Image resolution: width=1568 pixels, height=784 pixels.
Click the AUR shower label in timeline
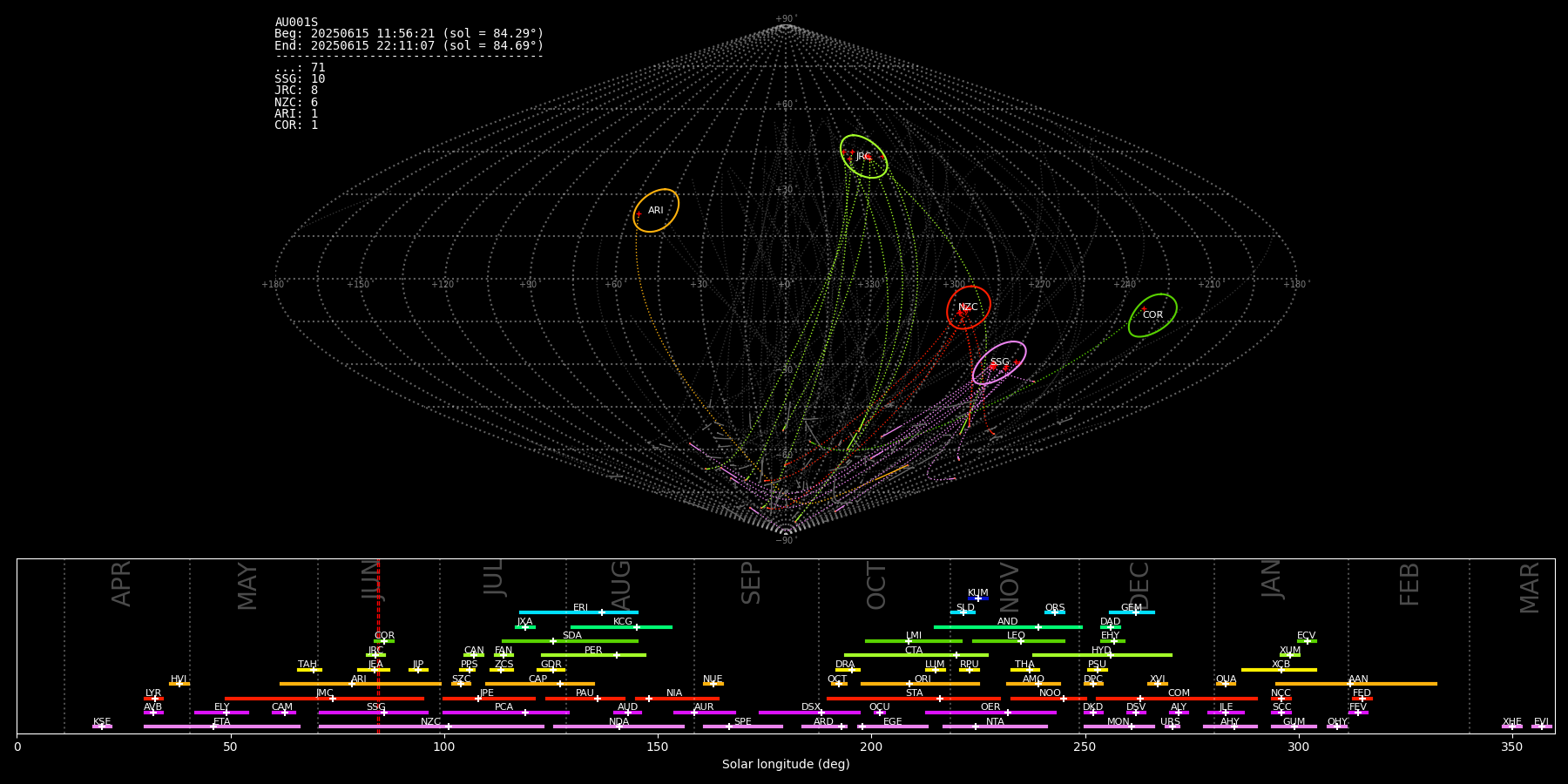coord(704,707)
